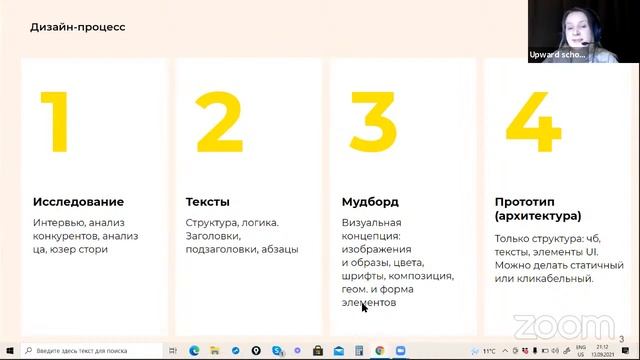
Task: Open Microsoft Store from the taskbar
Action: pyautogui.click(x=318, y=351)
